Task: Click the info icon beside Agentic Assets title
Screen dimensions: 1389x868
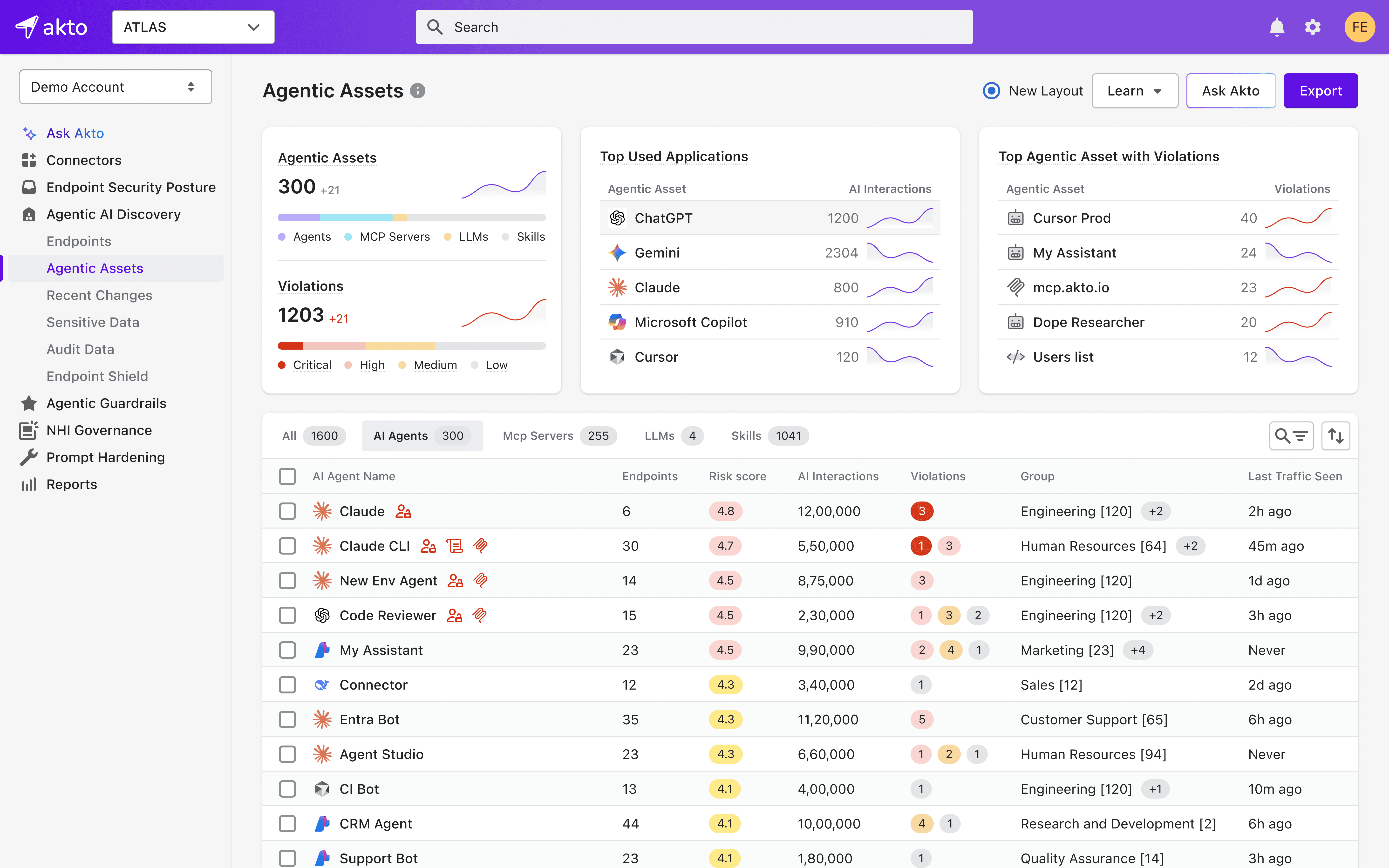Action: pyautogui.click(x=418, y=91)
